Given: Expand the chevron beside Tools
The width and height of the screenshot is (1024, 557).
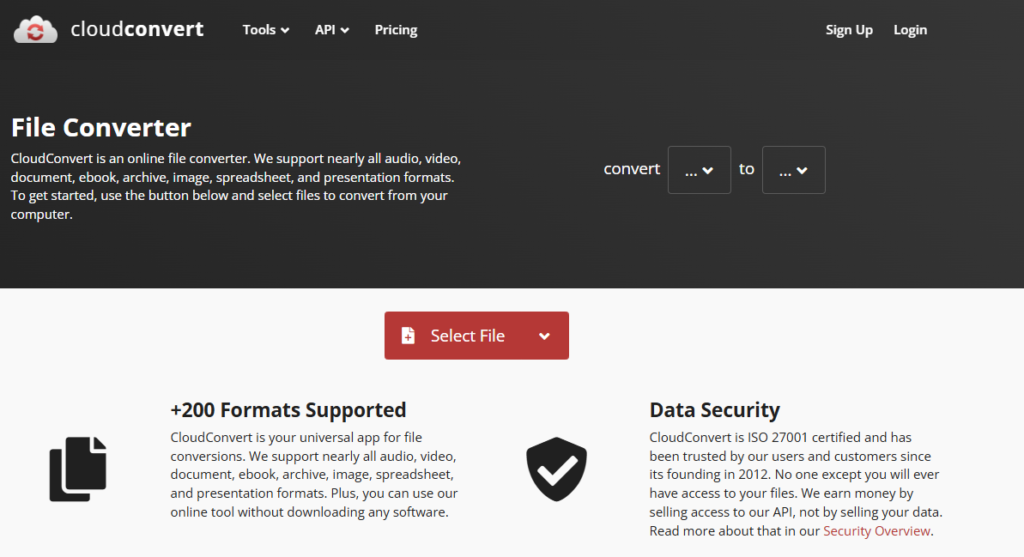Looking at the screenshot, I should [x=285, y=31].
